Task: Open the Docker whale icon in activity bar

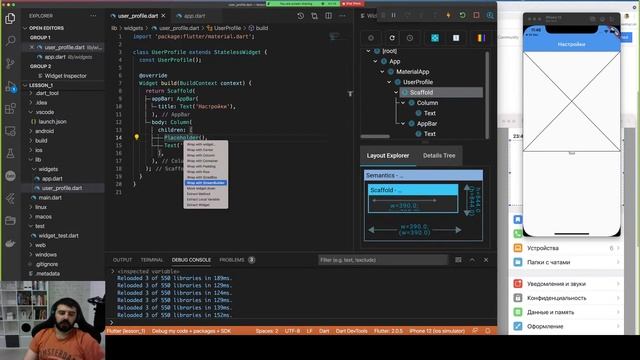Action: tap(11, 243)
